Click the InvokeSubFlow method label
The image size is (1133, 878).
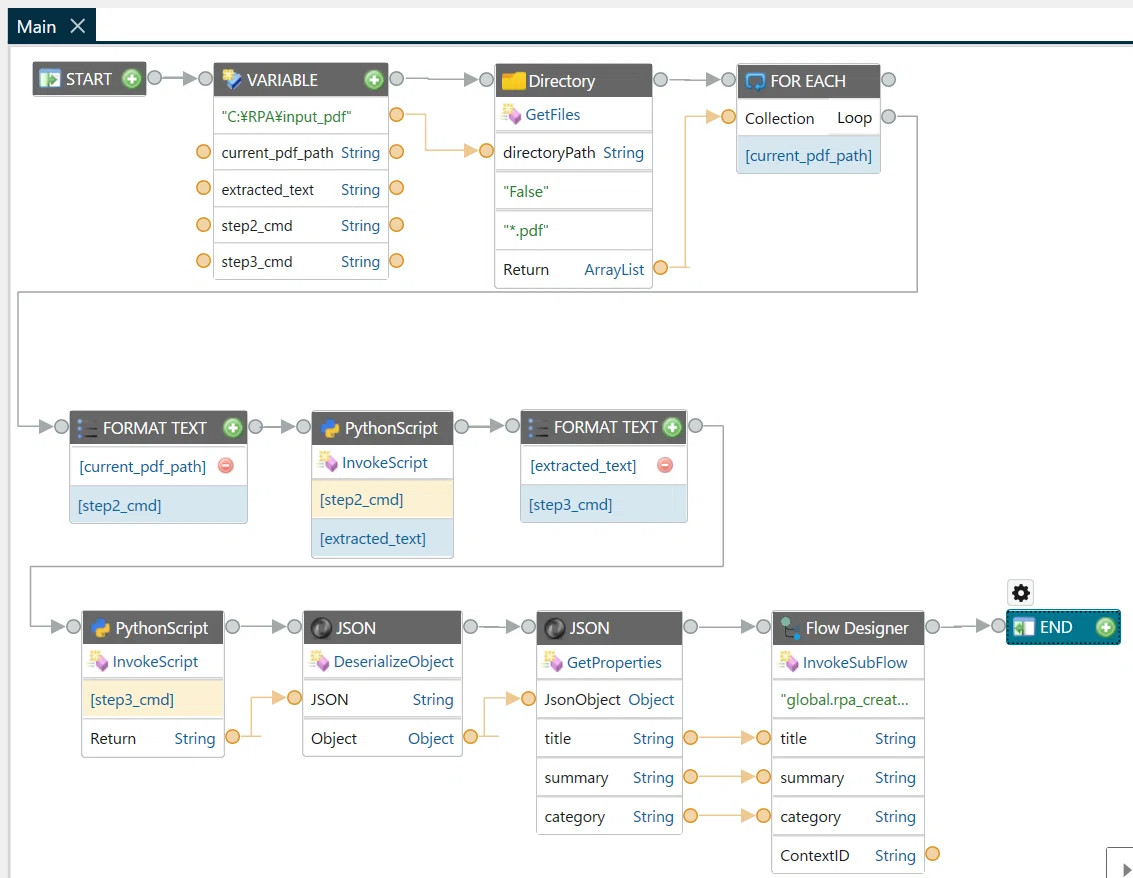pos(855,662)
